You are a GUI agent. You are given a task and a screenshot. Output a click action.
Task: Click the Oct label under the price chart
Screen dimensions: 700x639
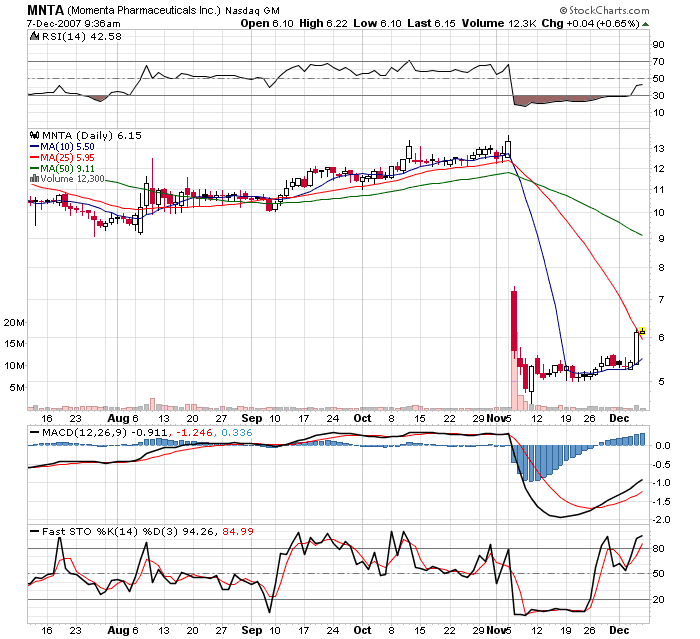point(362,418)
